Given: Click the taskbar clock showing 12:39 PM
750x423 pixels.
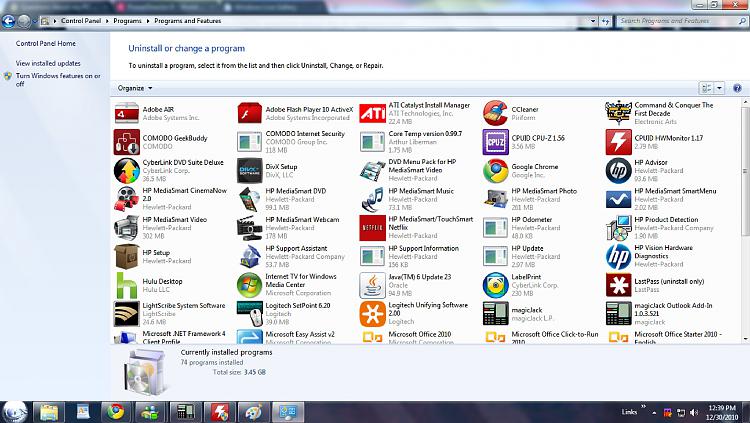Looking at the screenshot, I should [722, 412].
